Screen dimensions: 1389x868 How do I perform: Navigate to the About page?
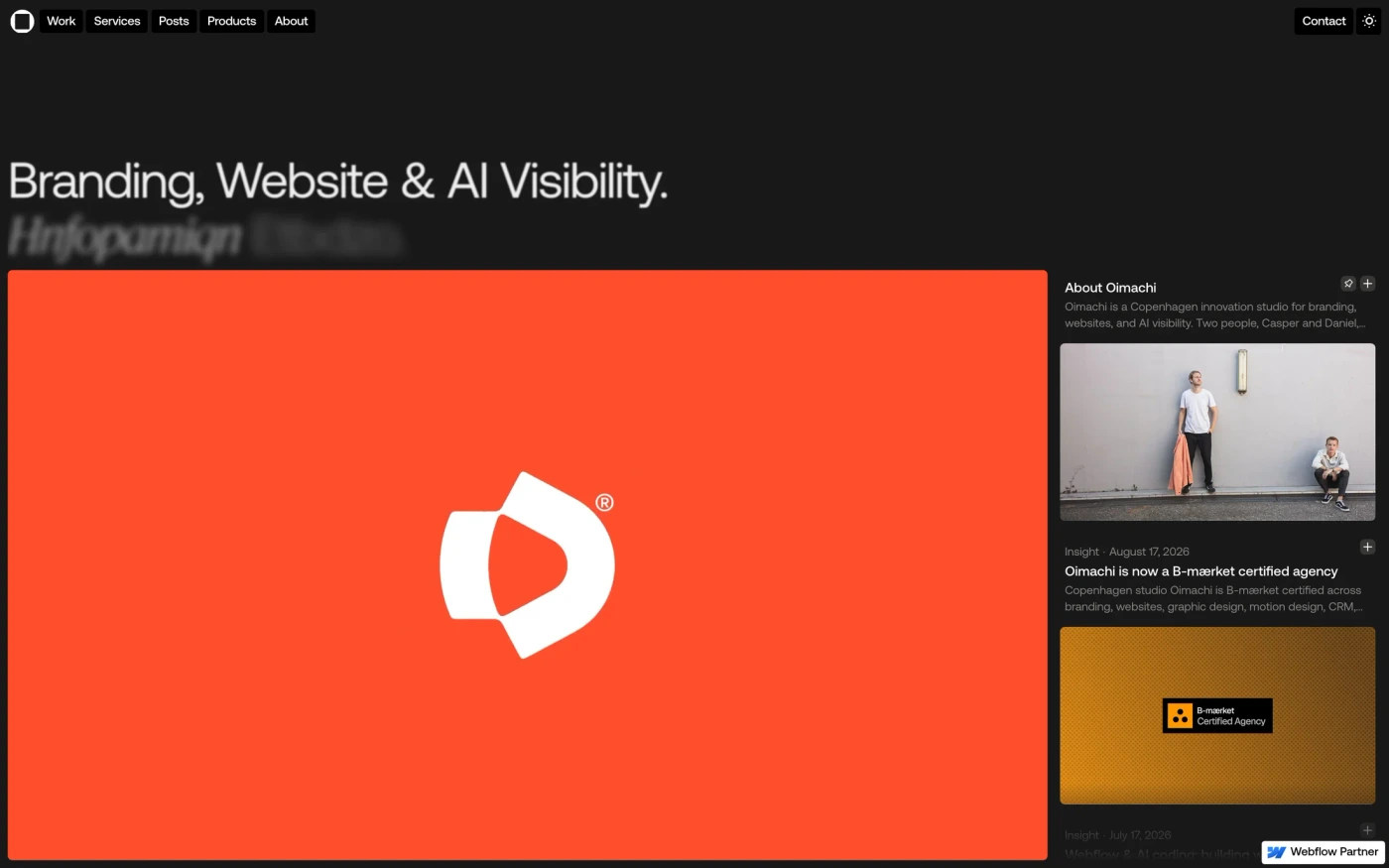tap(292, 21)
